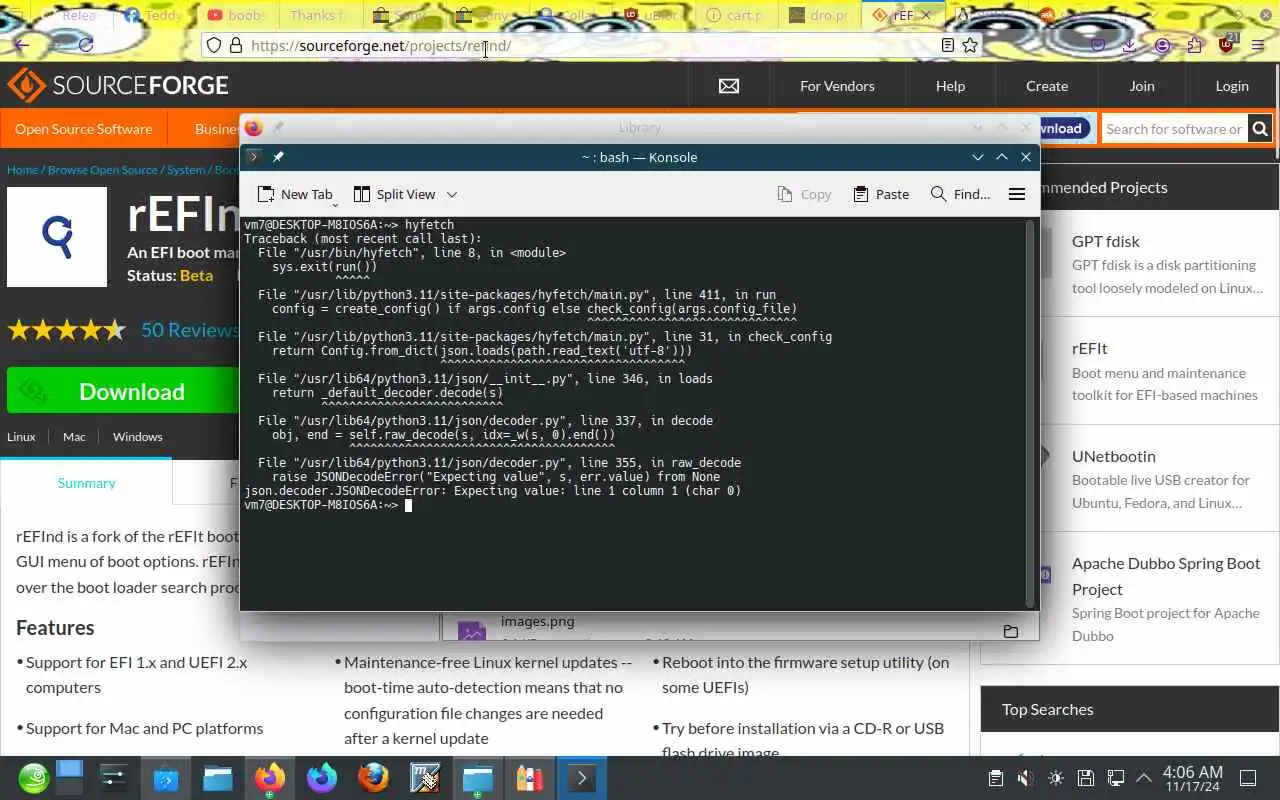Open the clipboard tray icon
This screenshot has height=800, width=1280.
coord(995,778)
